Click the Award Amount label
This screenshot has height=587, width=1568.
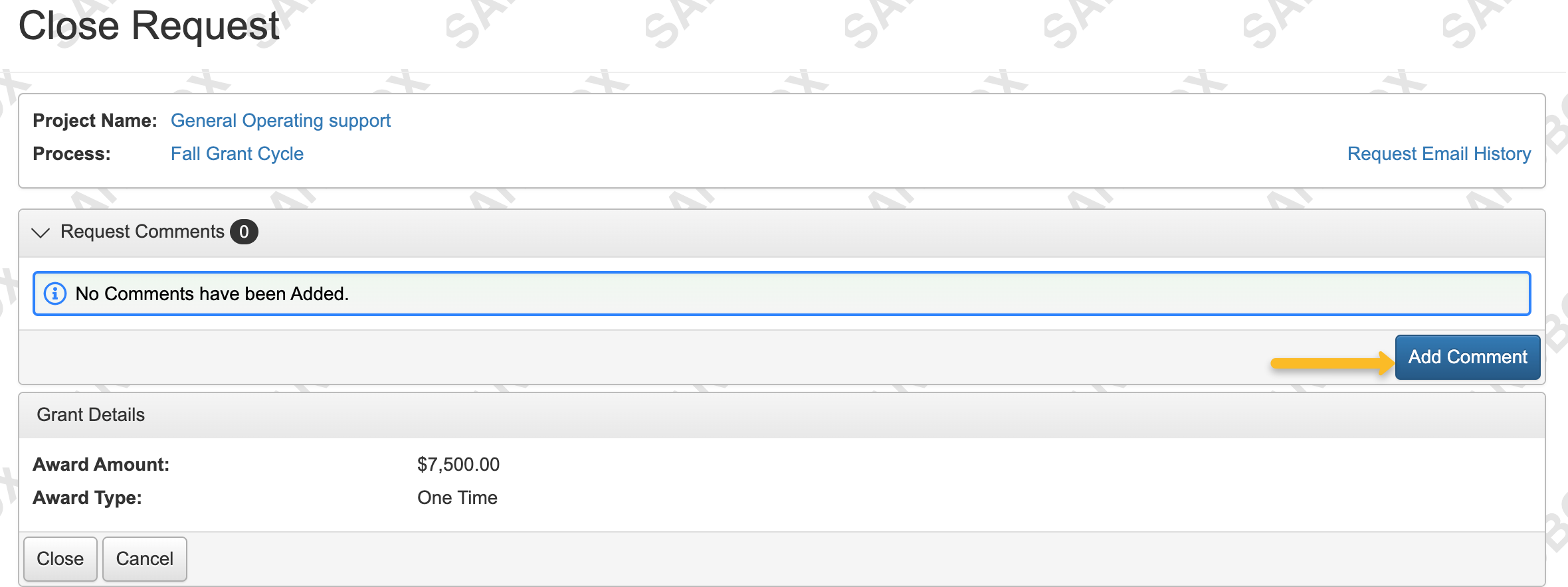click(101, 464)
